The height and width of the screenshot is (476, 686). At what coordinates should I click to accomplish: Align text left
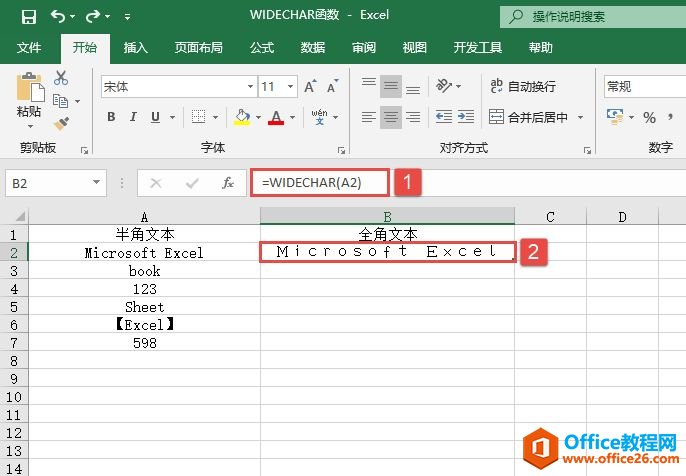click(368, 117)
